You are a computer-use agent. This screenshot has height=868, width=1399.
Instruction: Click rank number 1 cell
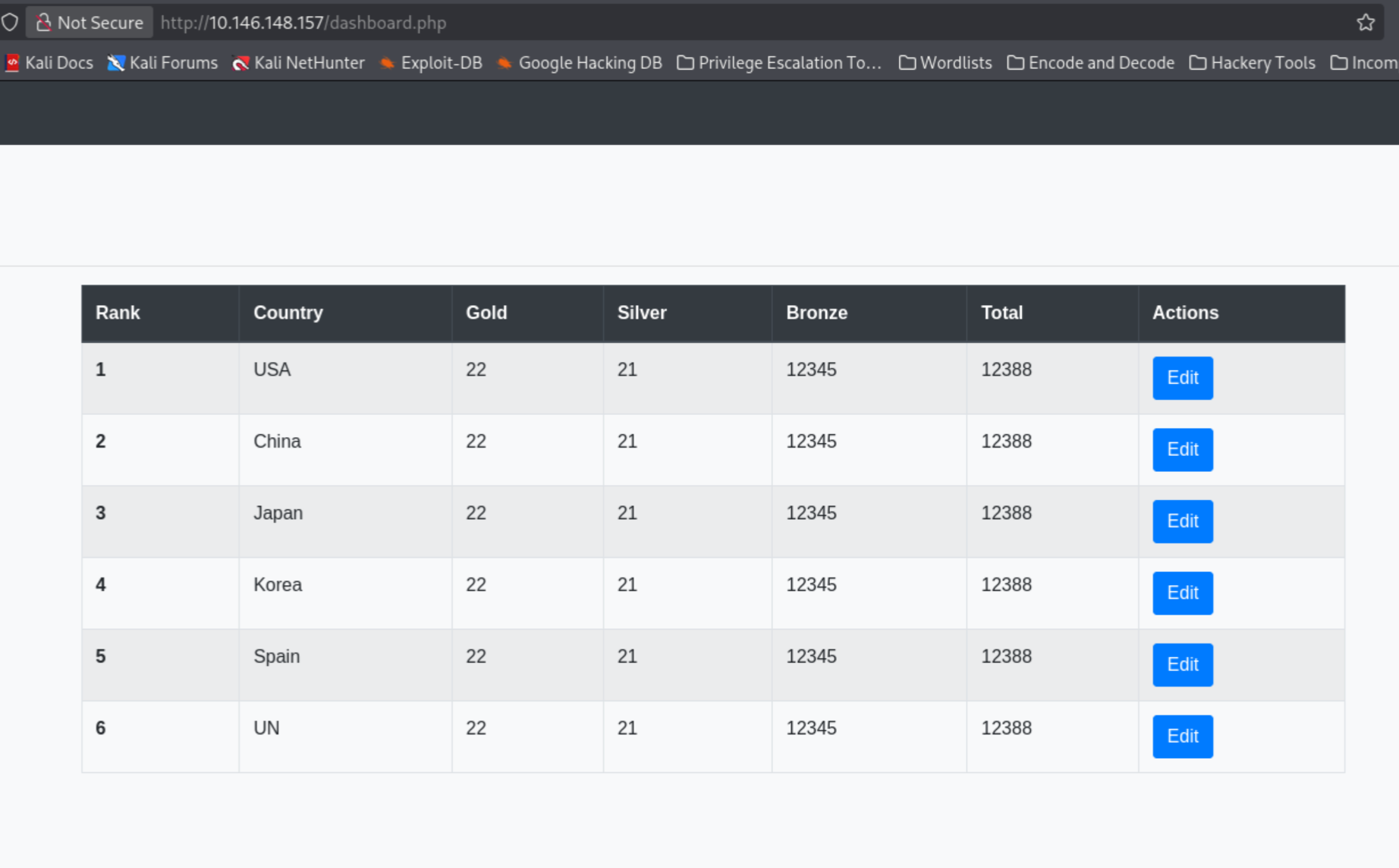tap(160, 378)
